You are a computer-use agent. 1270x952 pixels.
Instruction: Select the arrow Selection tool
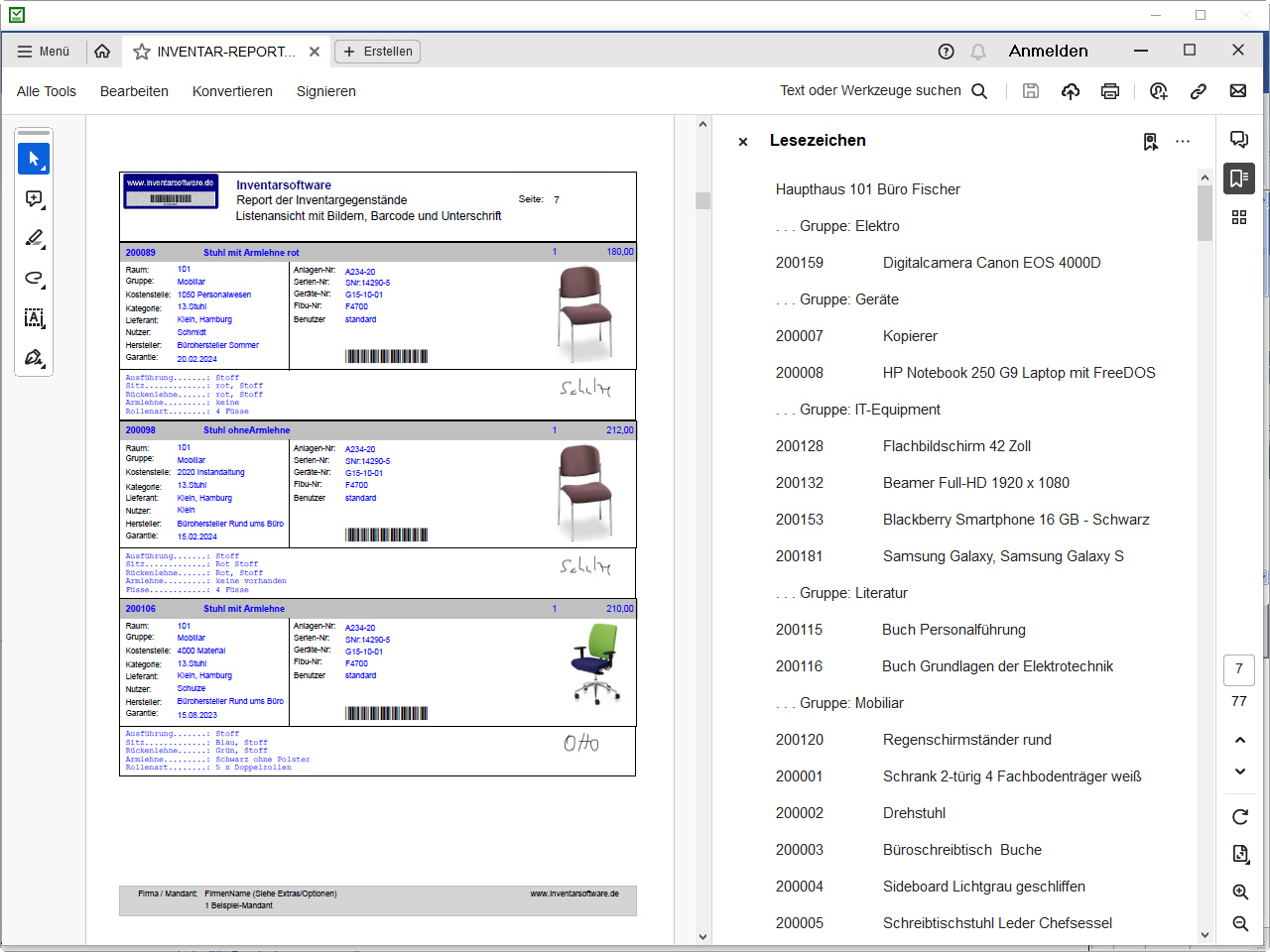point(34,159)
